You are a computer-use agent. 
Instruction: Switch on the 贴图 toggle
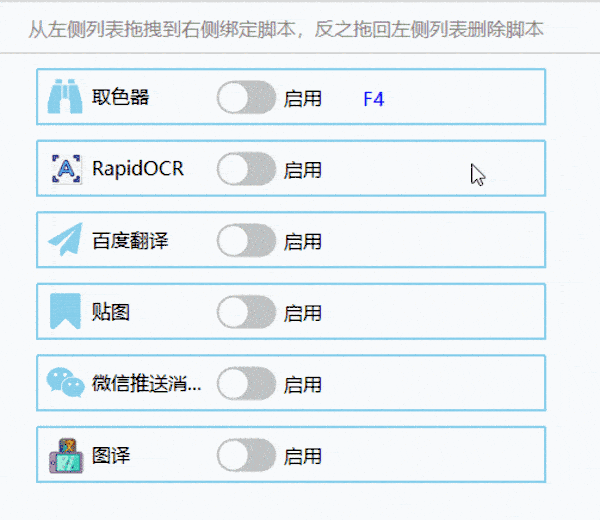[x=246, y=312]
